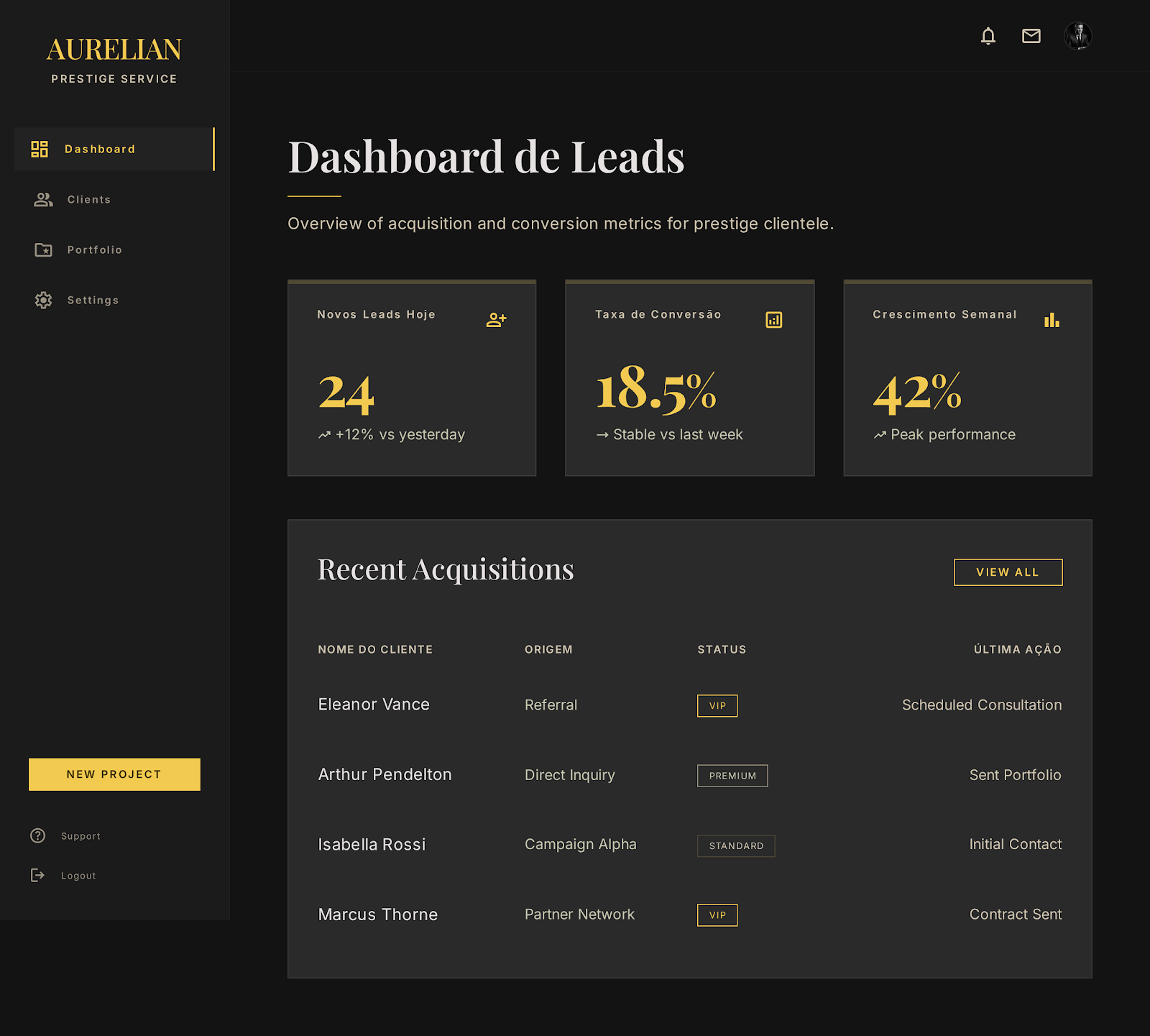Select the Eleanor Vance client row

690,705
